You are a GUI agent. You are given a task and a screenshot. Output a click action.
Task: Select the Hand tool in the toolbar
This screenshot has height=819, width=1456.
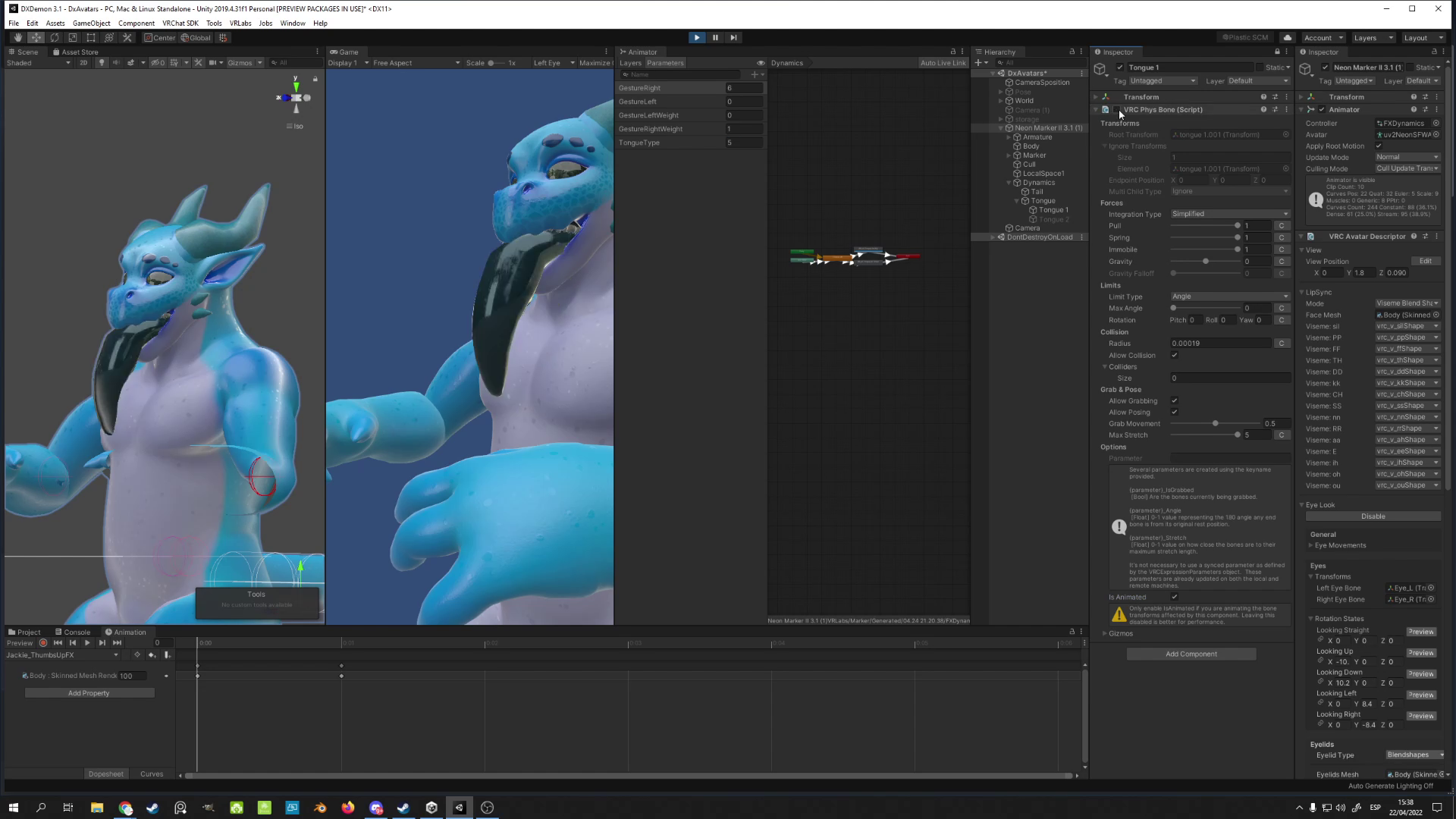tap(17, 37)
